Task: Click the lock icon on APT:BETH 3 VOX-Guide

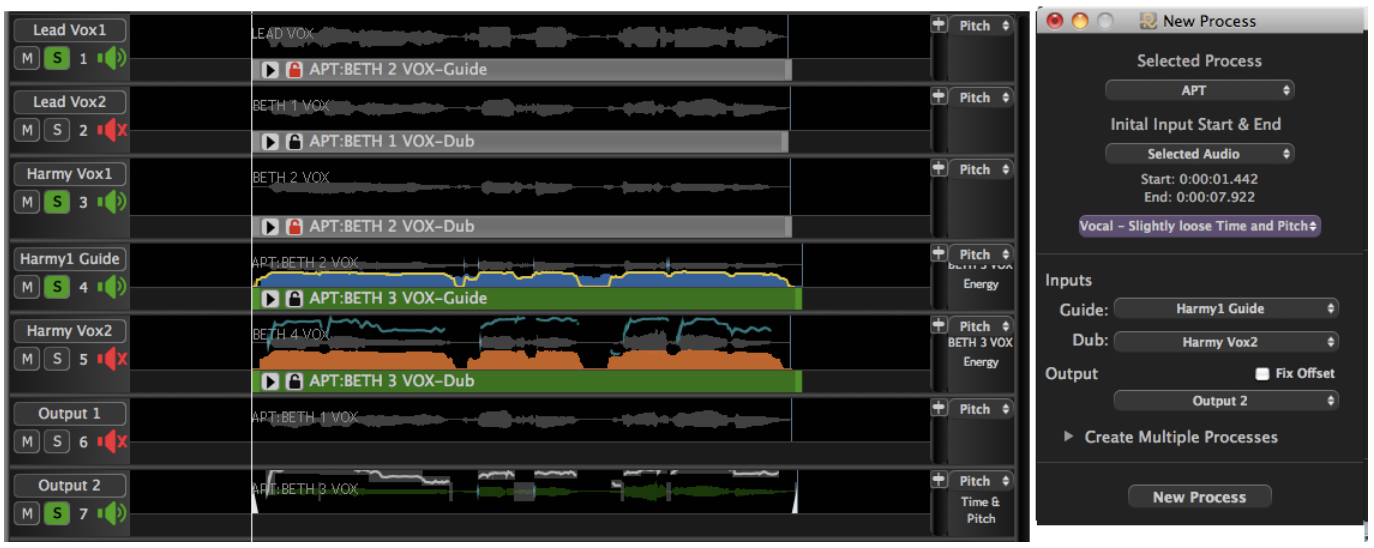Action: coord(294,298)
